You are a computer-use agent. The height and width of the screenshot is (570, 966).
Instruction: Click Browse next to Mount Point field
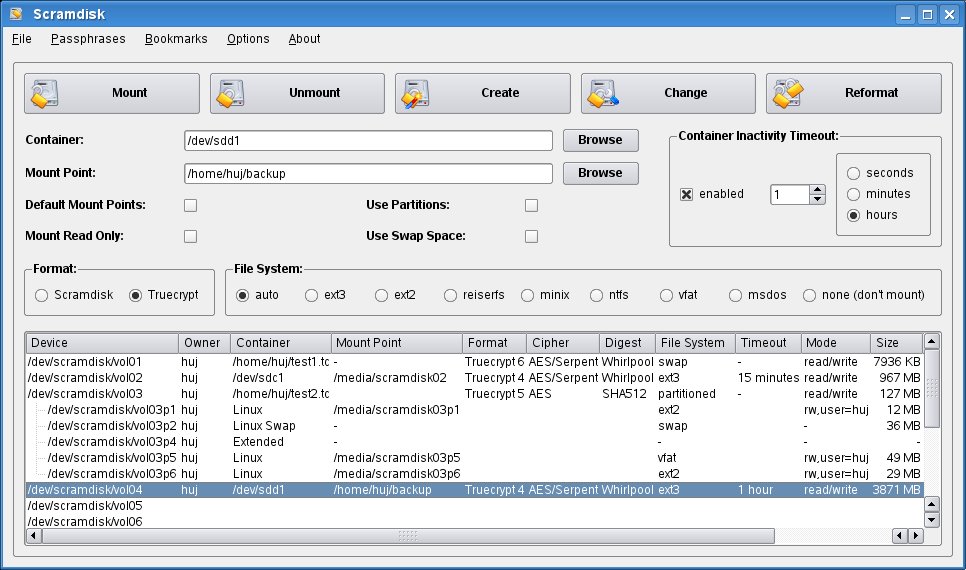tap(600, 173)
